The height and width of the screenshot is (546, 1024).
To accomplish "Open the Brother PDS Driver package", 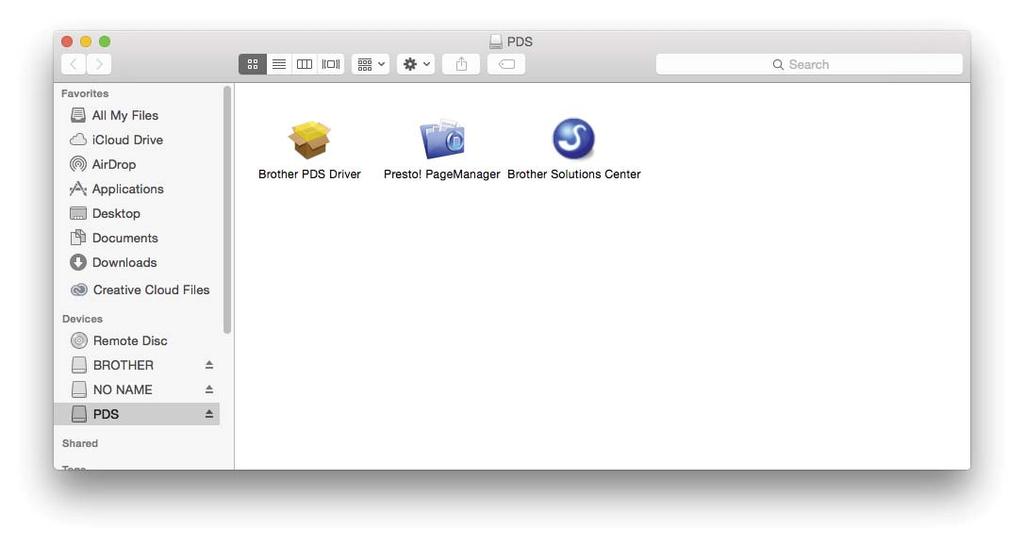I will point(310,139).
